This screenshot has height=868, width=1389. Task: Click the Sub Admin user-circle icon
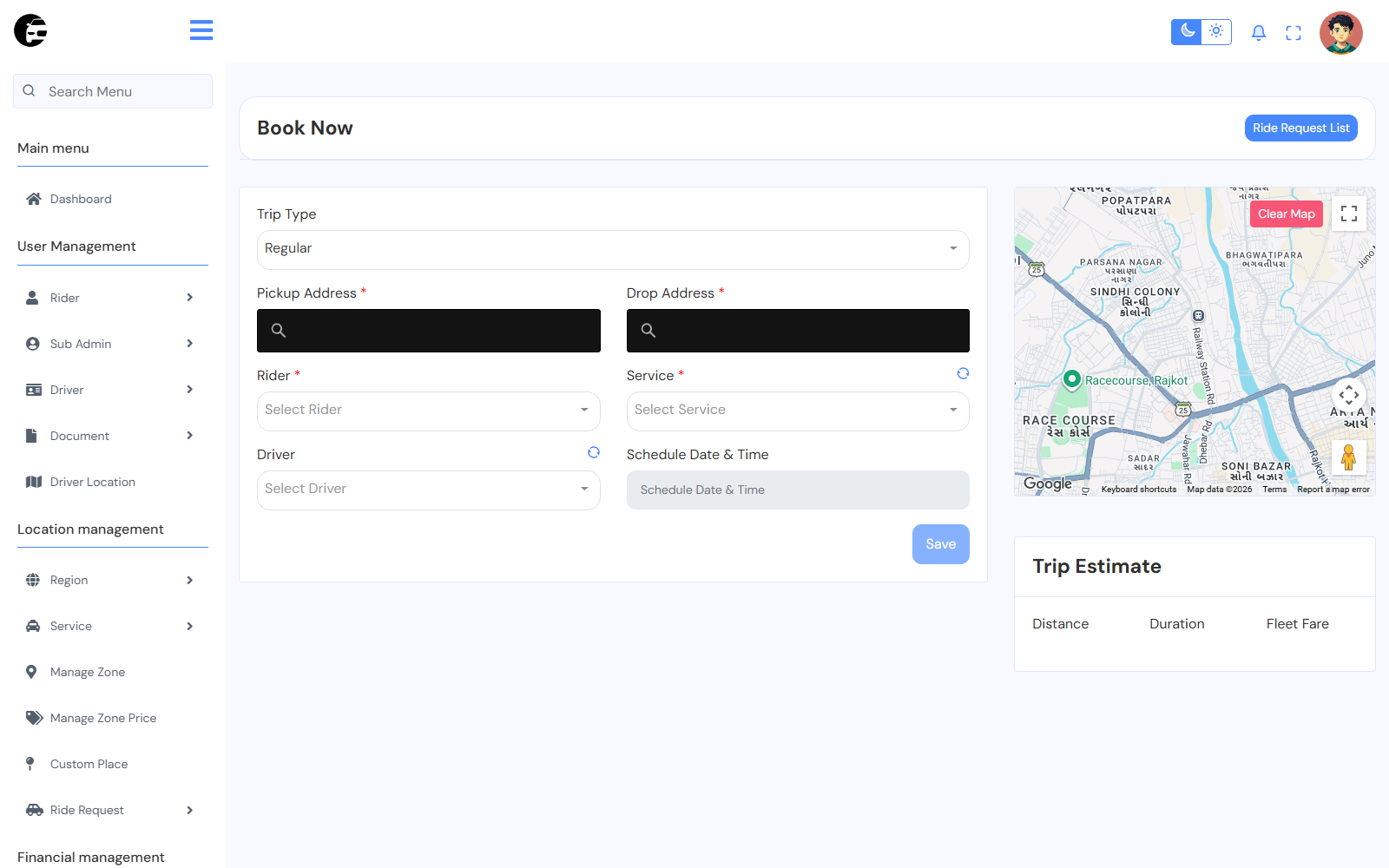coord(33,344)
